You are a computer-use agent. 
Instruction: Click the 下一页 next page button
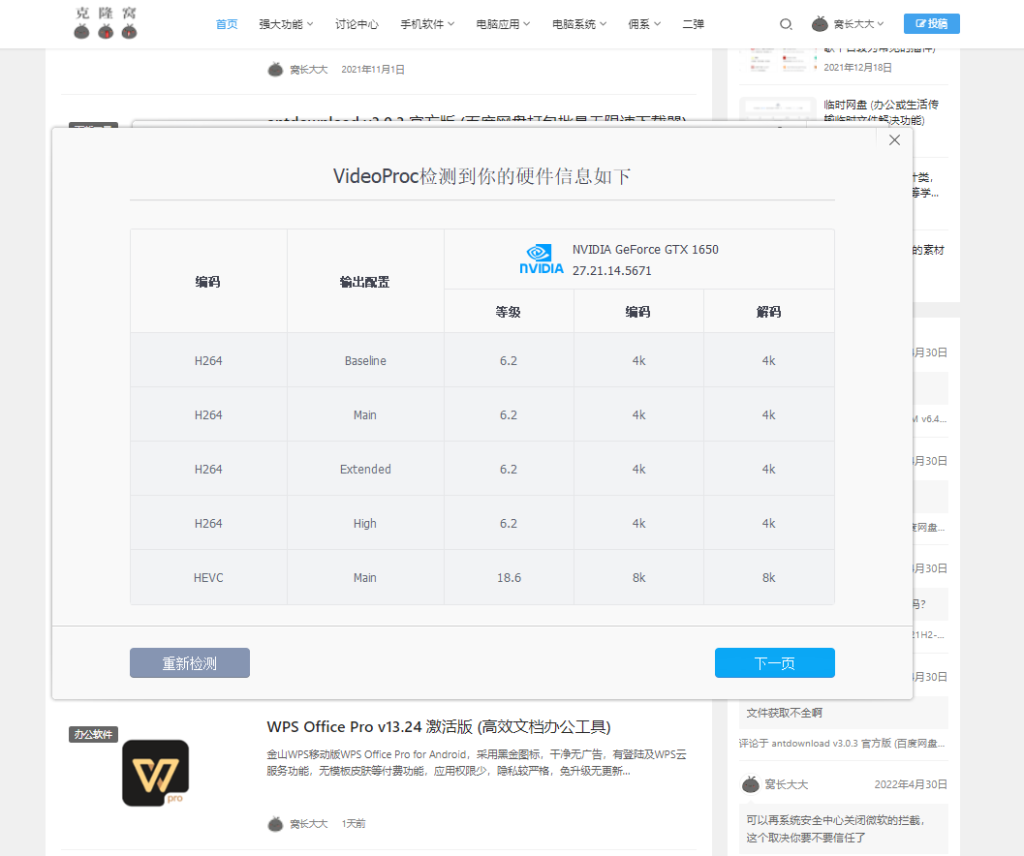pos(775,663)
